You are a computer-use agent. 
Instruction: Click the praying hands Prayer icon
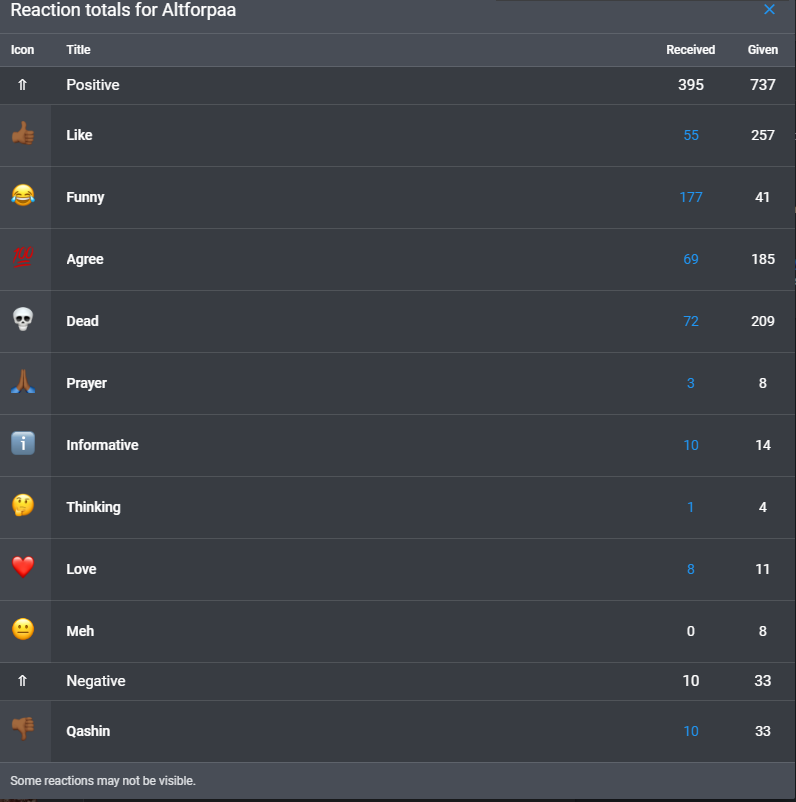[23, 382]
